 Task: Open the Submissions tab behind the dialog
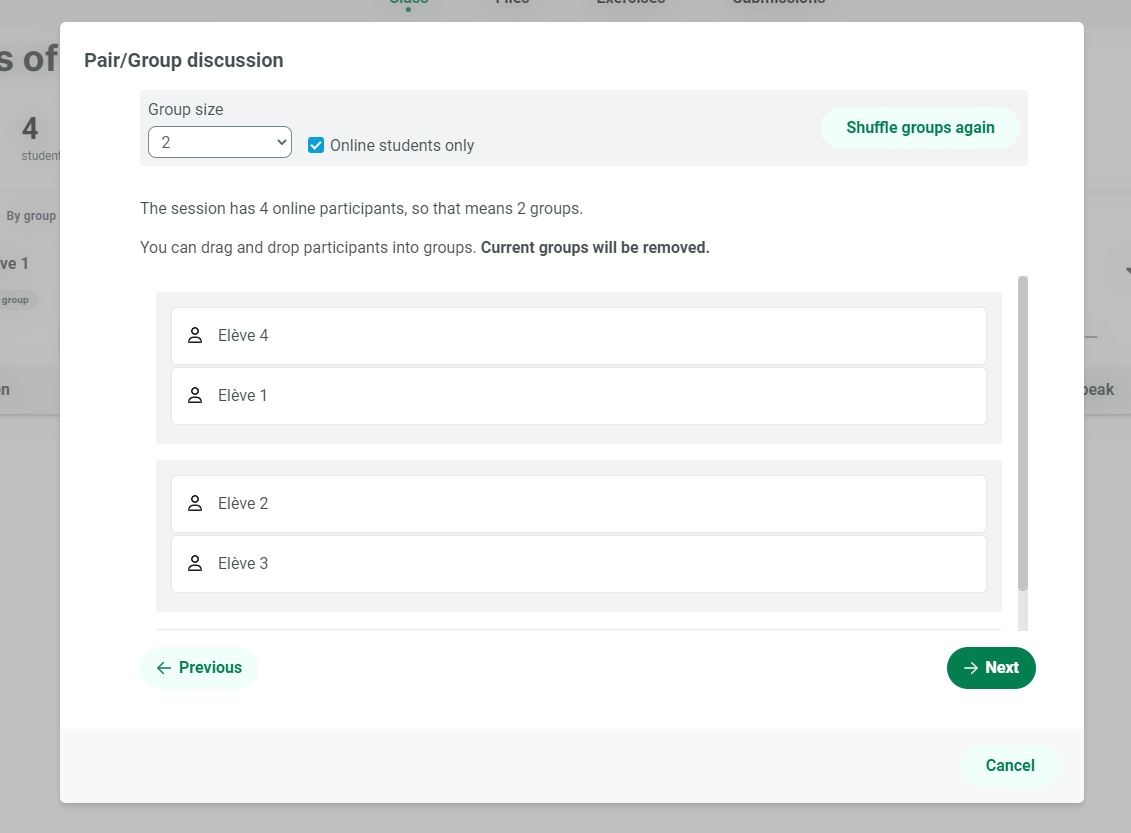778,3
